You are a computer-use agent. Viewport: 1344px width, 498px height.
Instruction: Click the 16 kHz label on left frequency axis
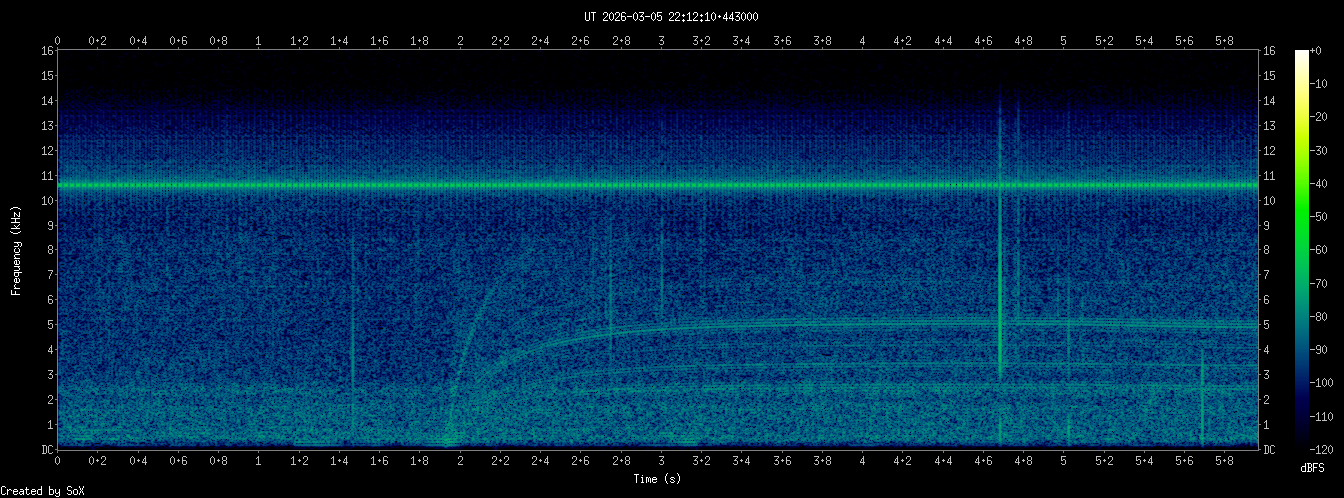coord(46,51)
